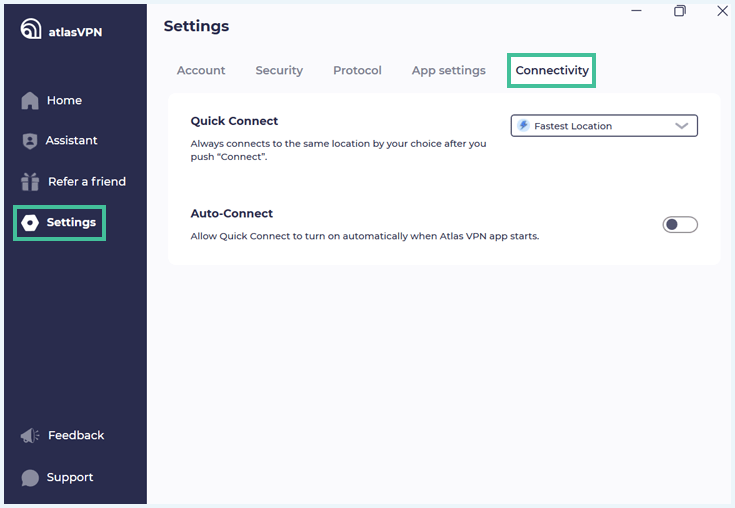The height and width of the screenshot is (508, 735).
Task: Switch to the Account tab
Action: [201, 70]
